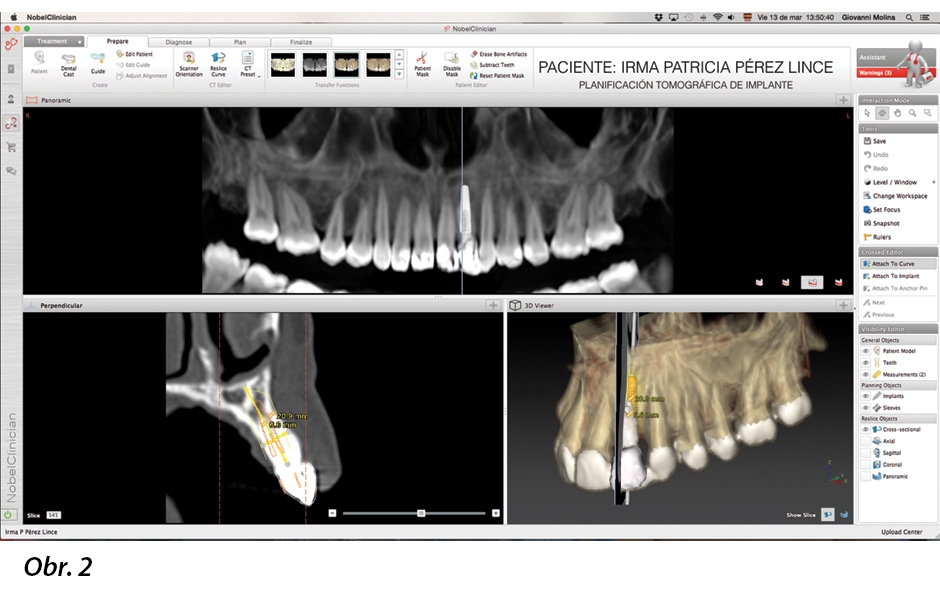Image resolution: width=940 pixels, height=600 pixels.
Task: Click Edit Patient in the ribbon
Action: pyautogui.click(x=135, y=54)
